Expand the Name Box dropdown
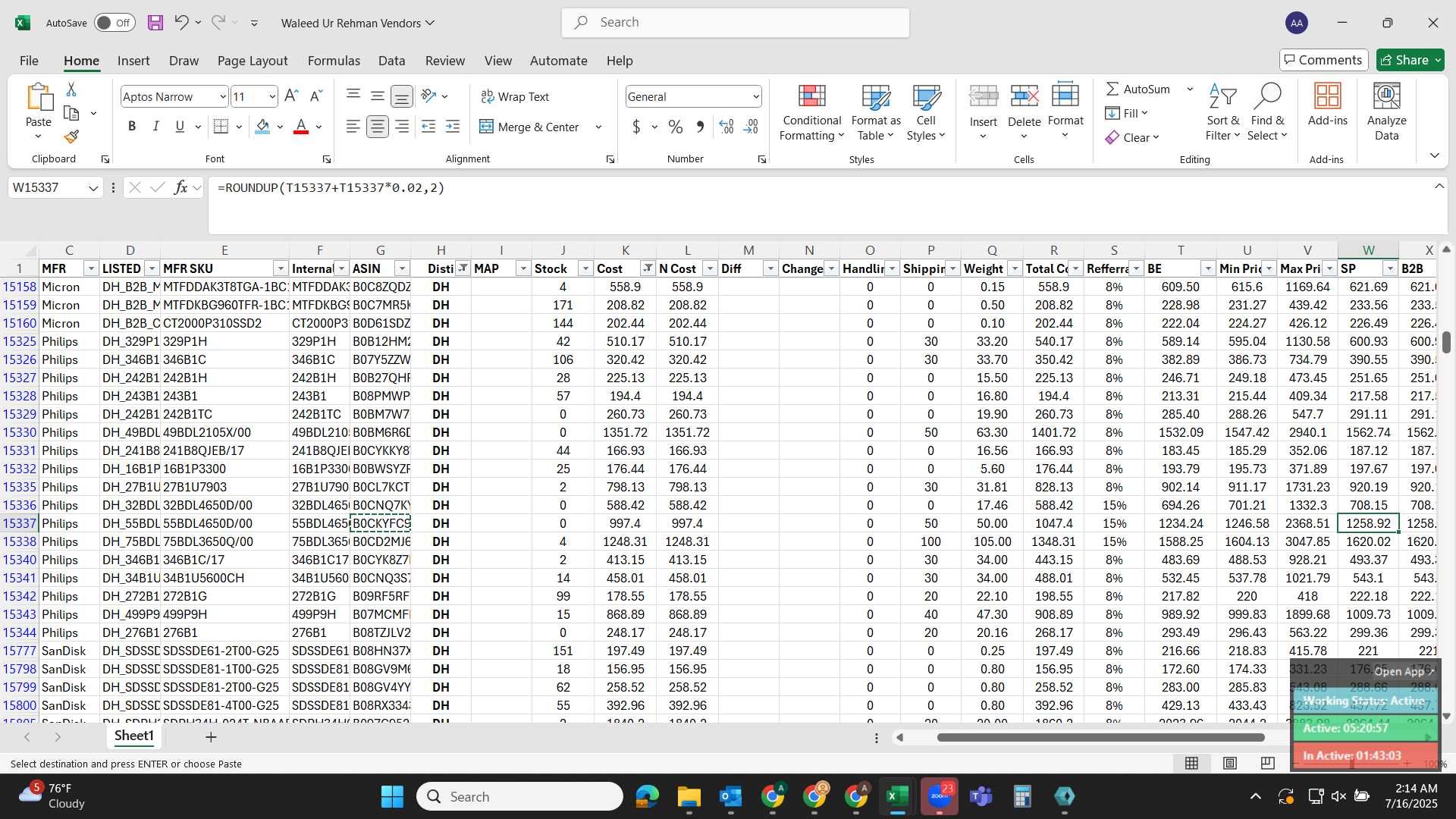The width and height of the screenshot is (1456, 819). coord(93,187)
